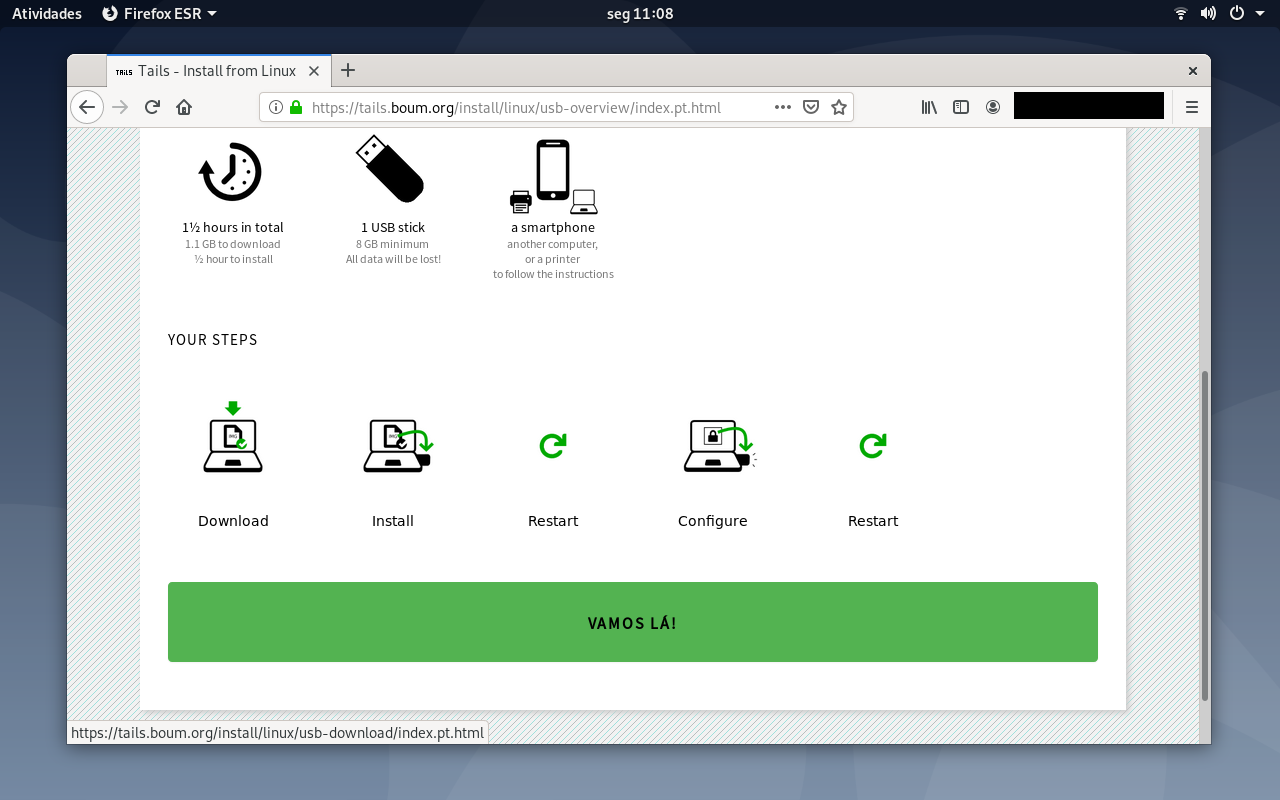The width and height of the screenshot is (1280, 800).
Task: Click the green VAMOS LÁ! button
Action: click(633, 622)
